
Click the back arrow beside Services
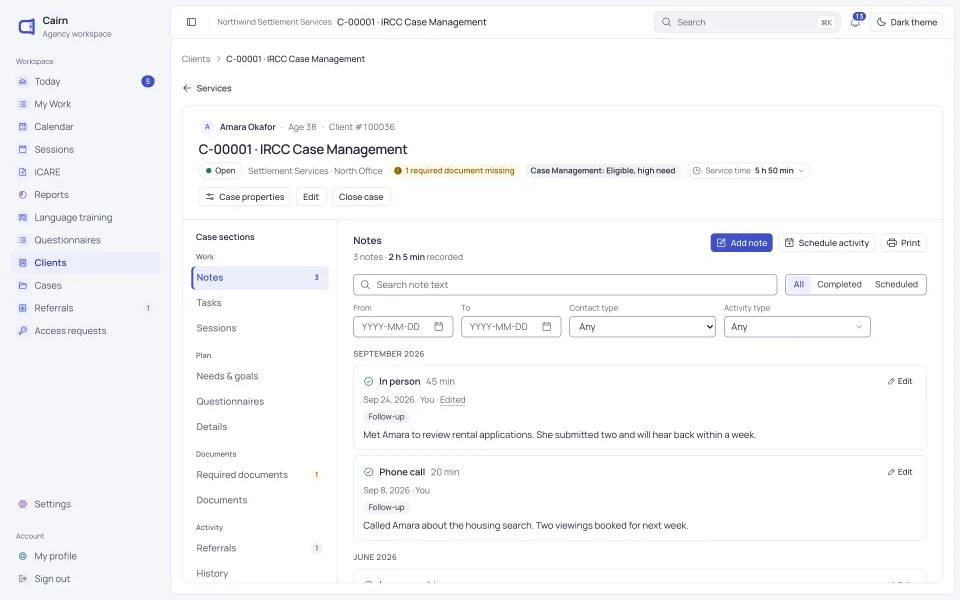click(187, 88)
